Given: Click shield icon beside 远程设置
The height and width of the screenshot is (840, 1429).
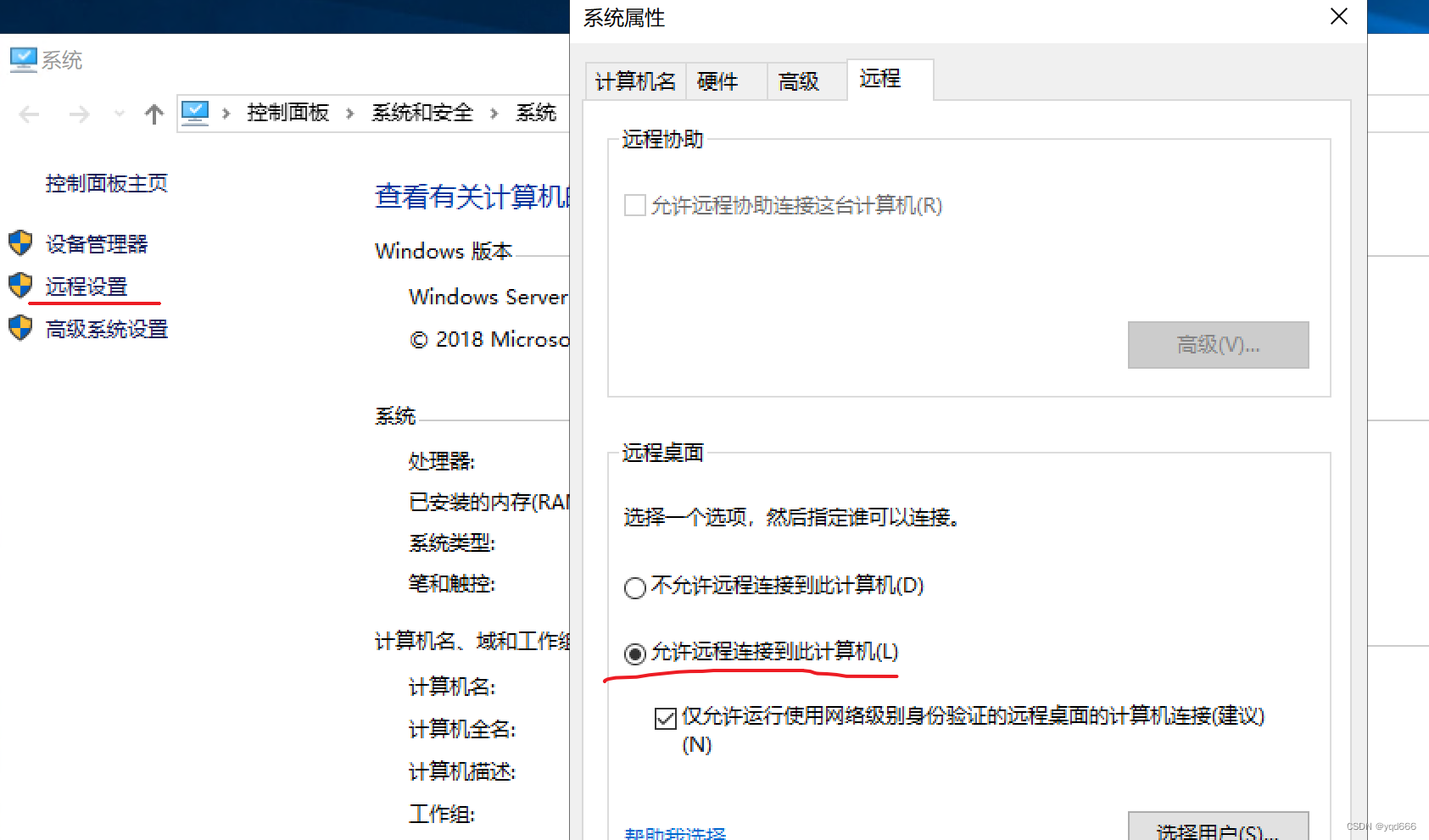Looking at the screenshot, I should click(x=20, y=285).
